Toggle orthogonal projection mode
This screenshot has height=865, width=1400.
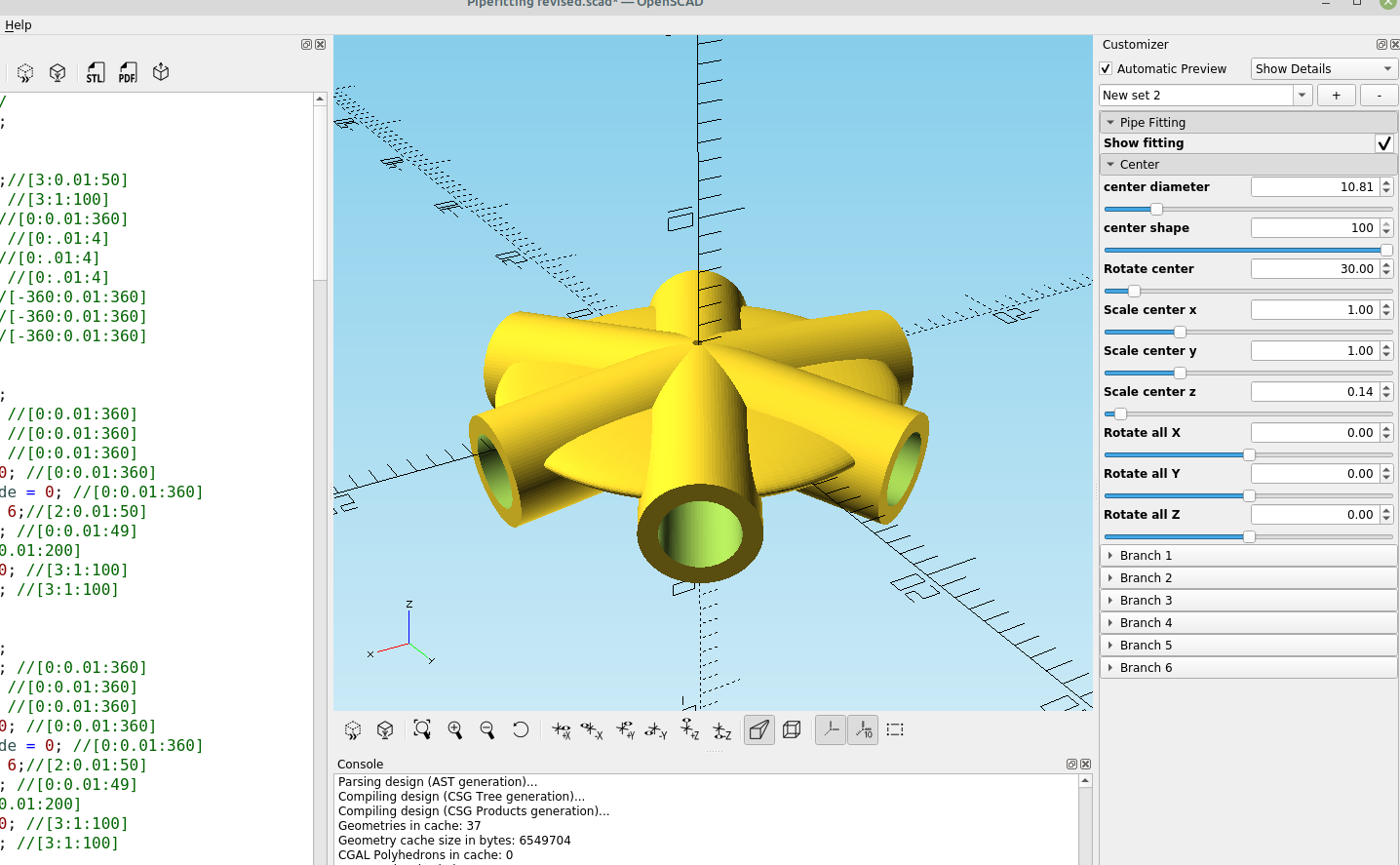coord(791,729)
